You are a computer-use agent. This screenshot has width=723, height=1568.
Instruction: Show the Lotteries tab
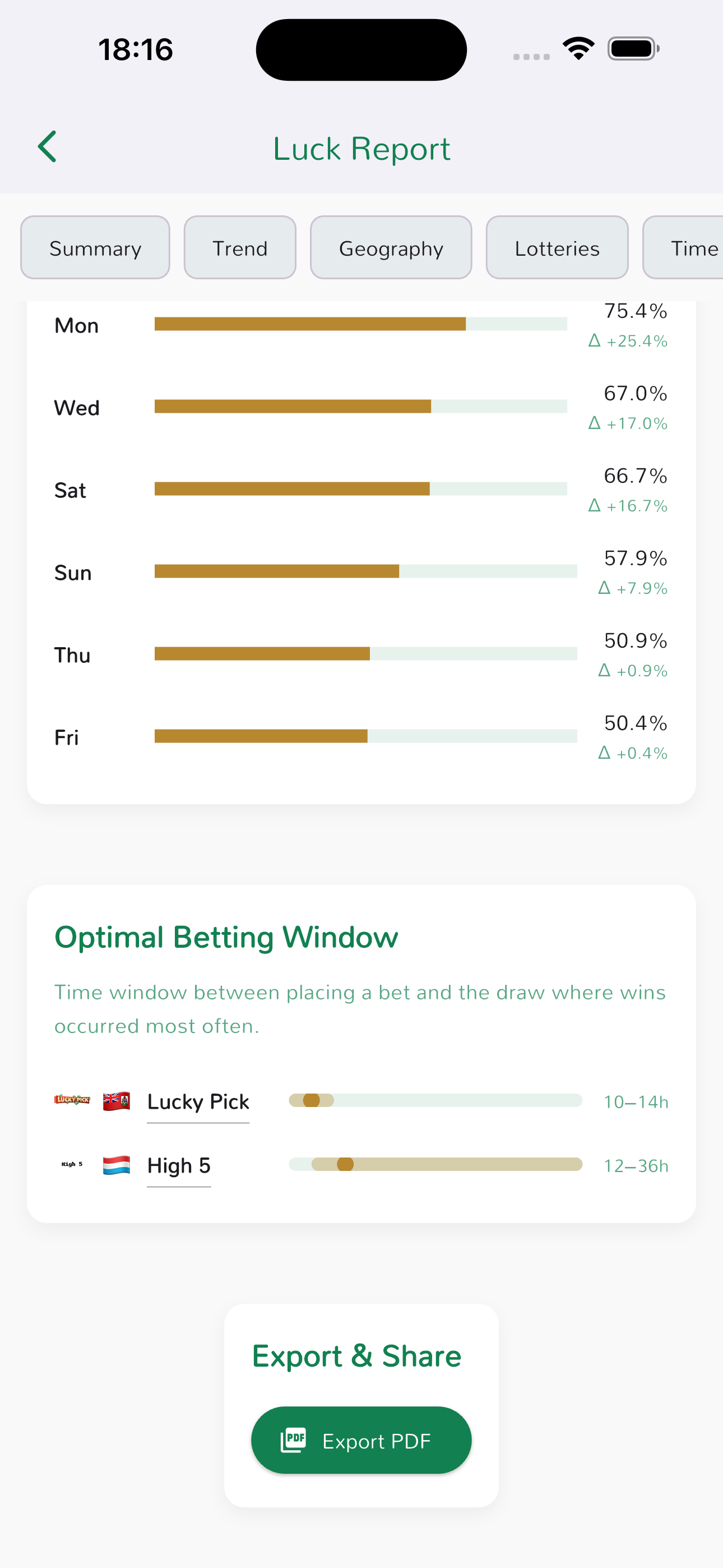[x=557, y=248]
